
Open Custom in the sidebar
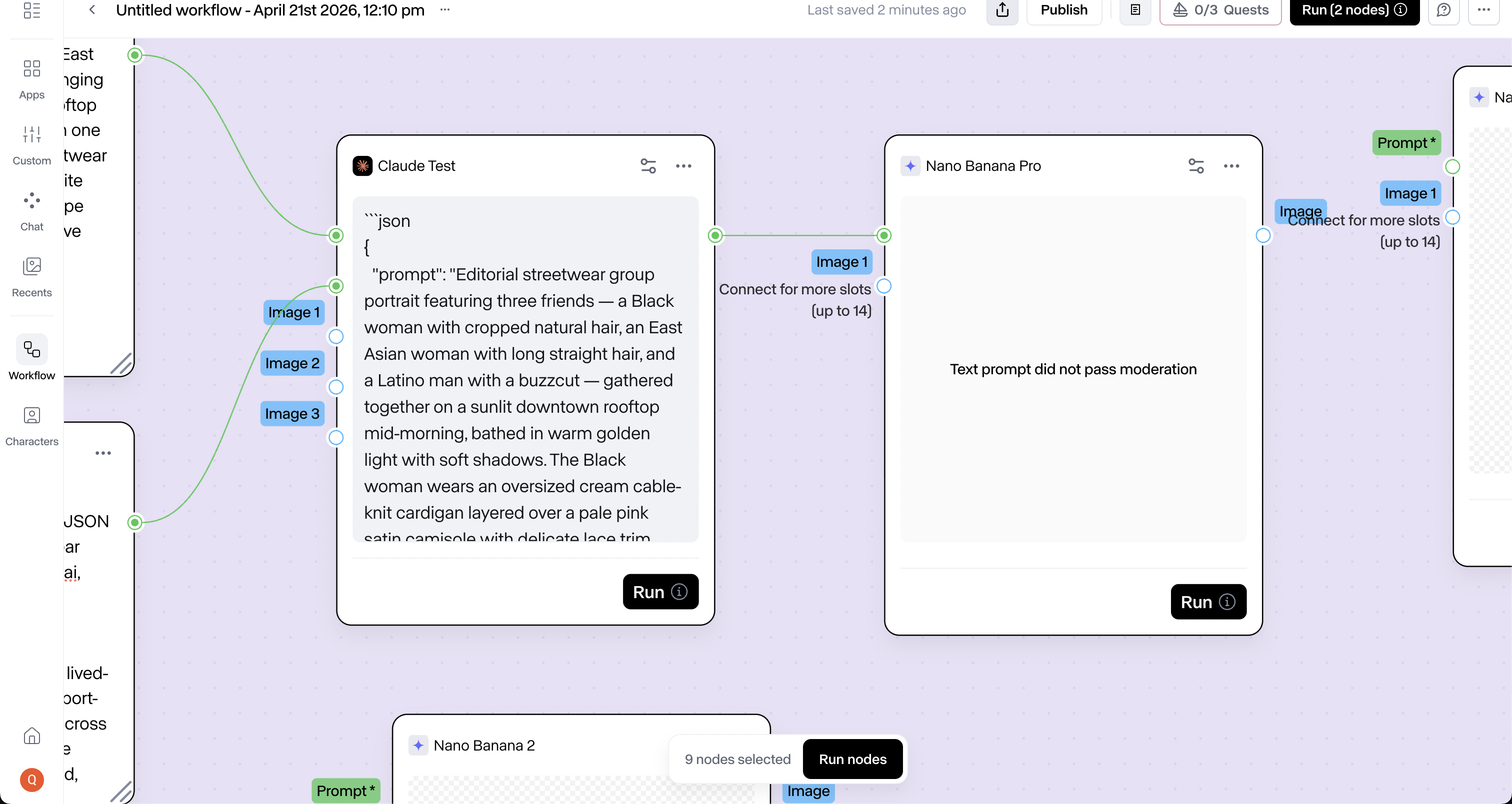[31, 145]
